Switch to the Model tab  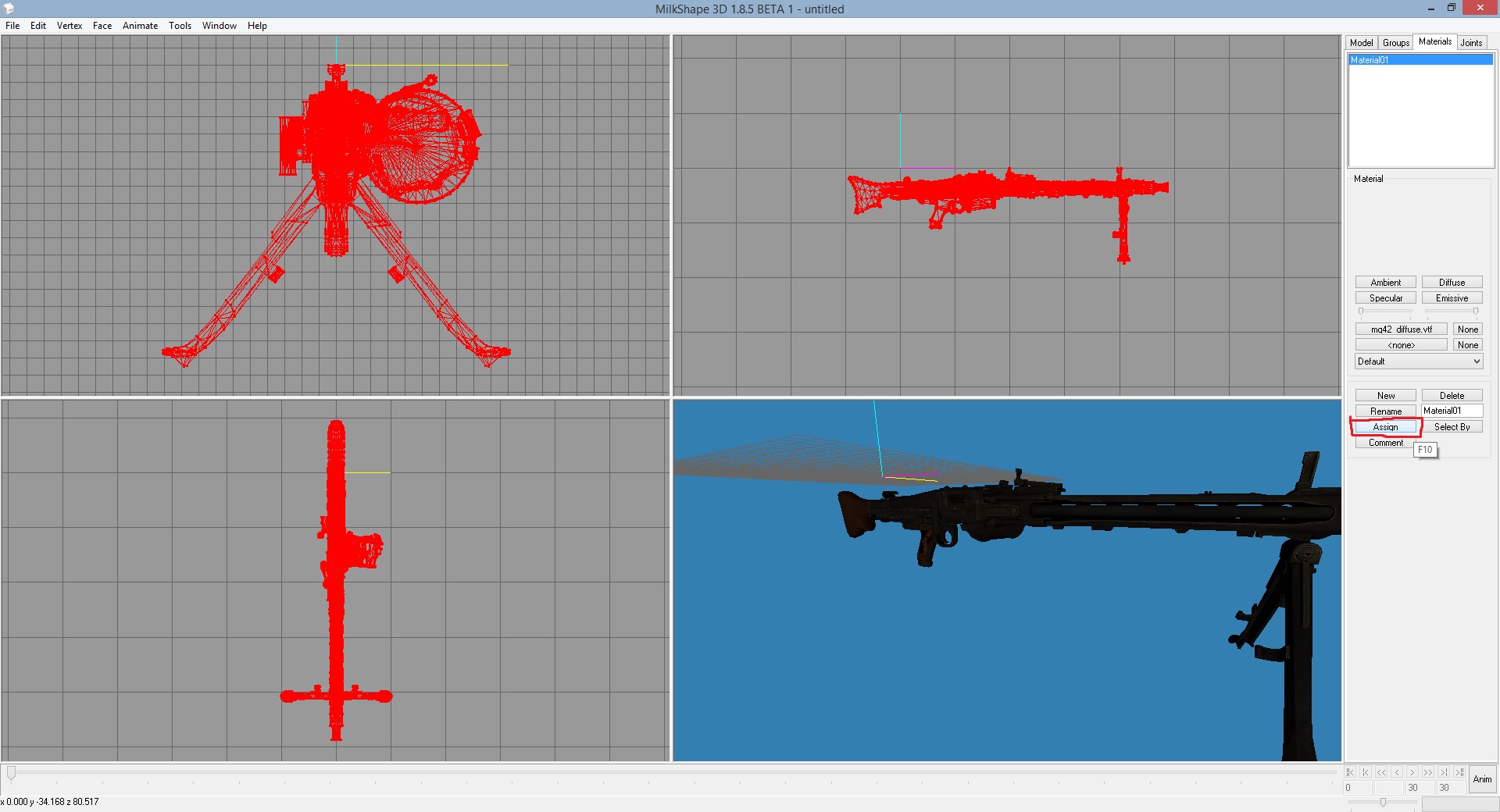1361,43
